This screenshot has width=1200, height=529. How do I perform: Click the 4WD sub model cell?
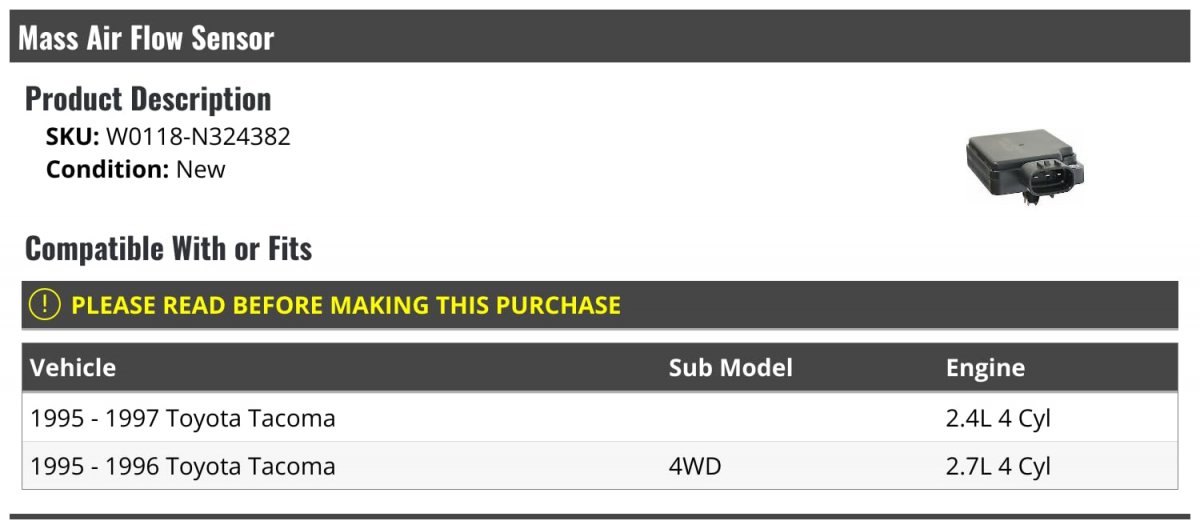coord(695,466)
